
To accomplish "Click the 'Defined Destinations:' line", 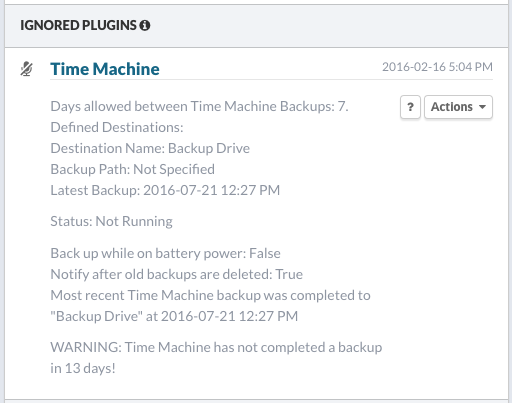I will coord(117,127).
